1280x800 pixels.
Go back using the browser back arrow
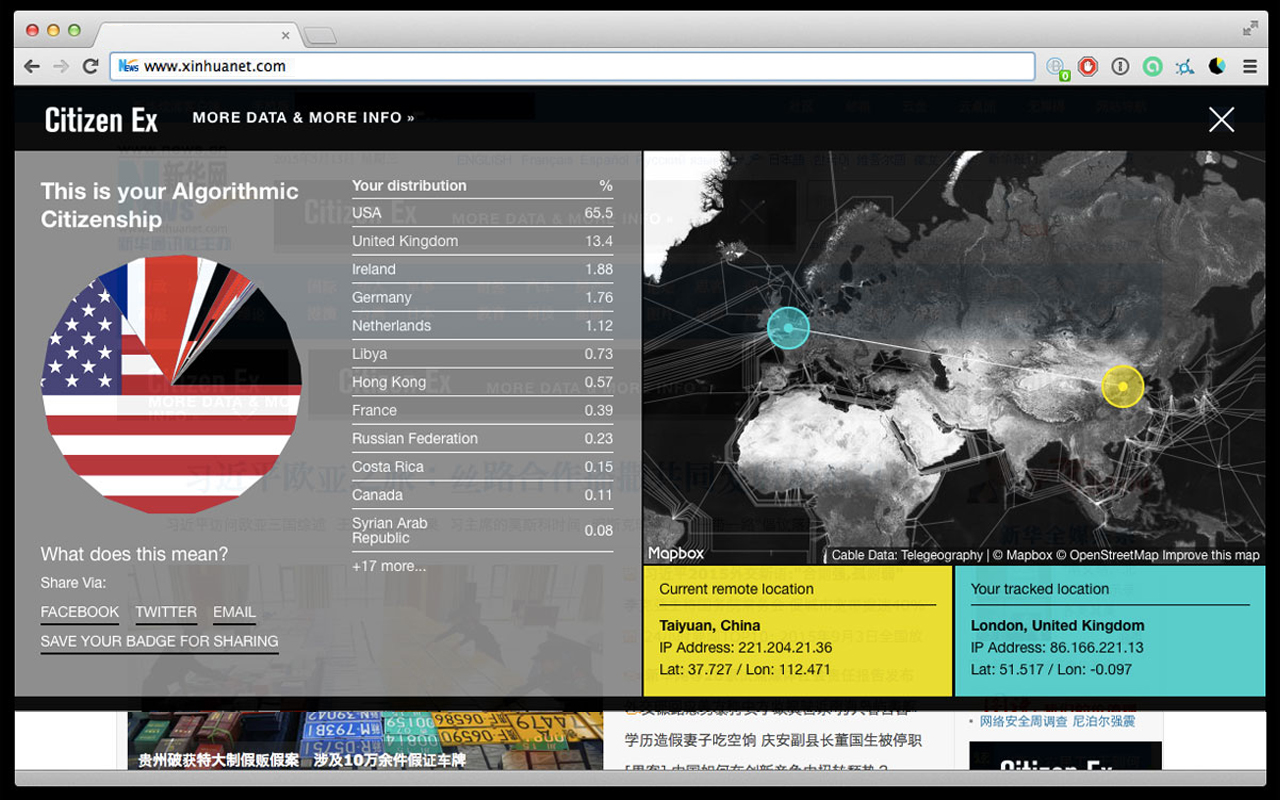[32, 66]
